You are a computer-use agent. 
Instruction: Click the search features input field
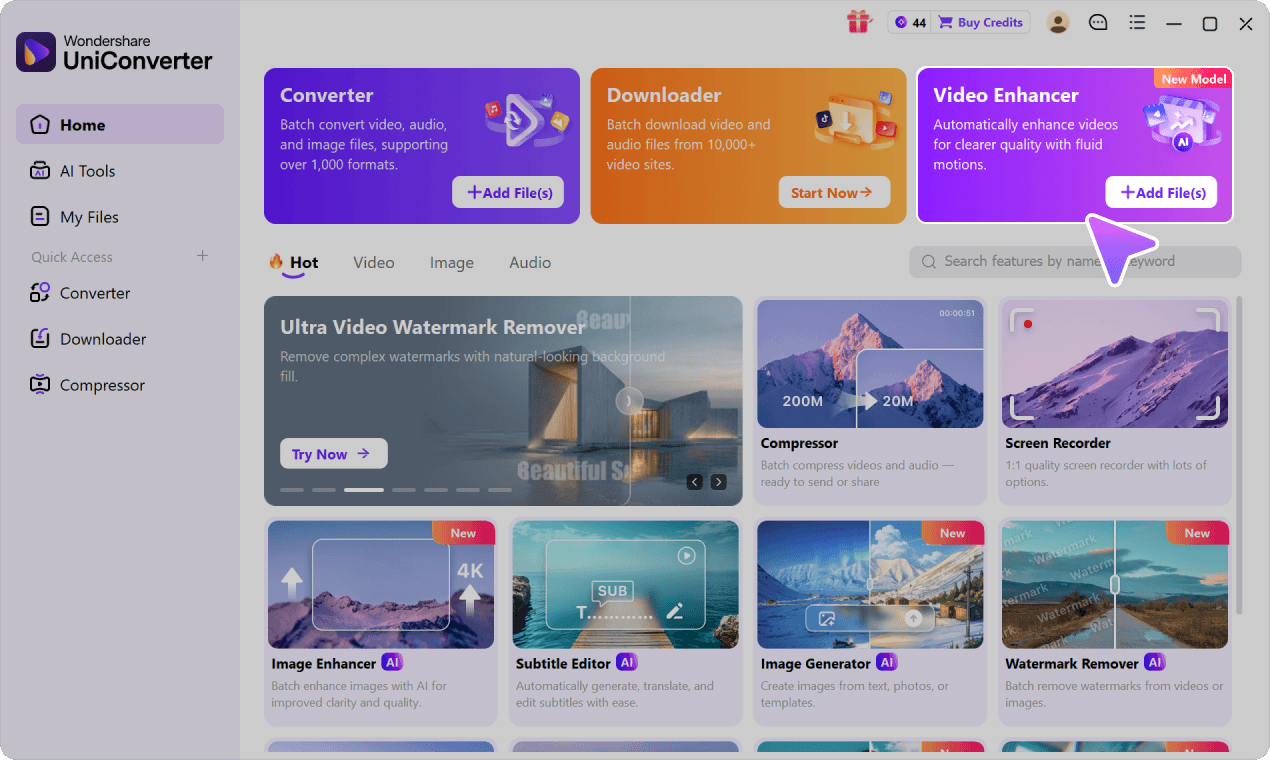coord(1075,262)
